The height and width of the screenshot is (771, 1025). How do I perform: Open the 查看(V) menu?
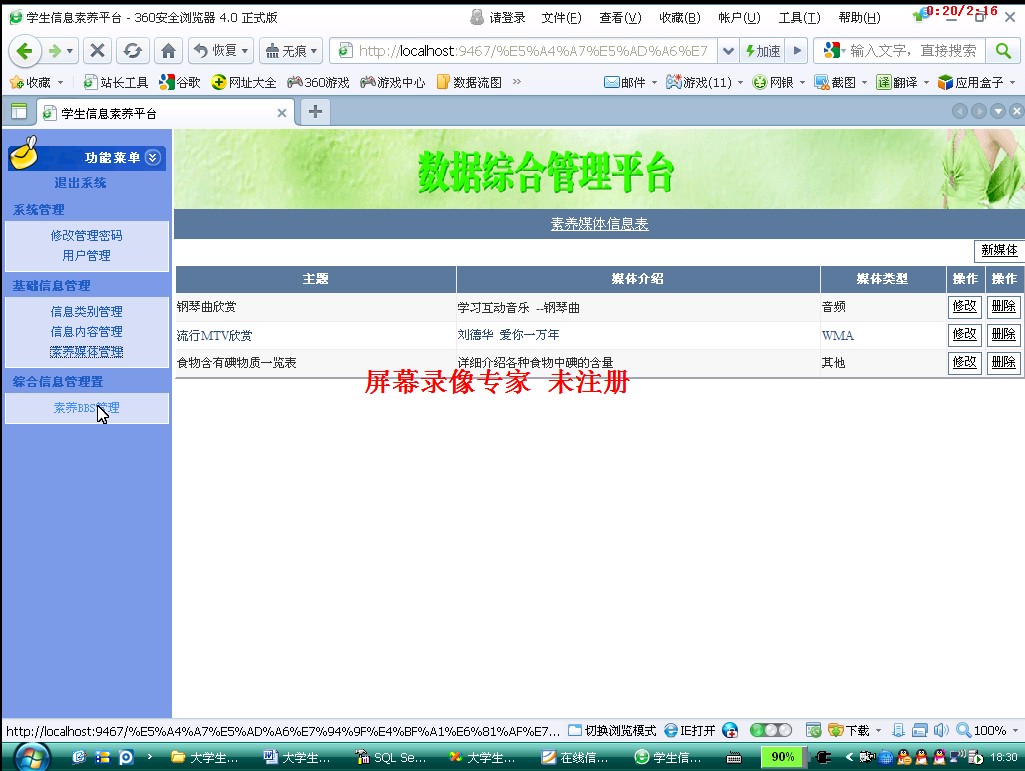click(x=620, y=18)
